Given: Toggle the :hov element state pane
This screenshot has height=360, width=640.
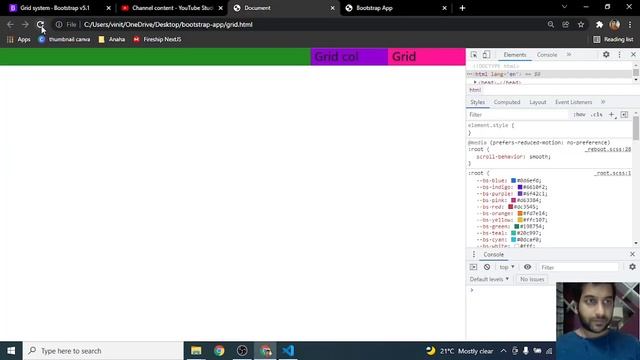Looking at the screenshot, I should pyautogui.click(x=579, y=115).
